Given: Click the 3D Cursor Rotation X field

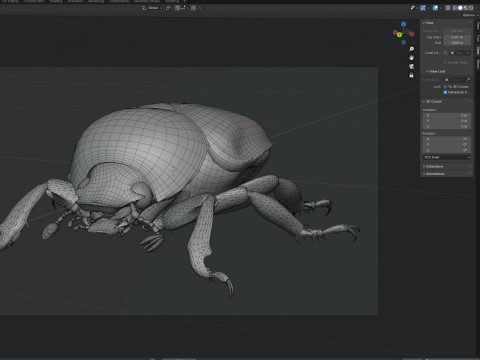Looking at the screenshot, I should 447,139.
